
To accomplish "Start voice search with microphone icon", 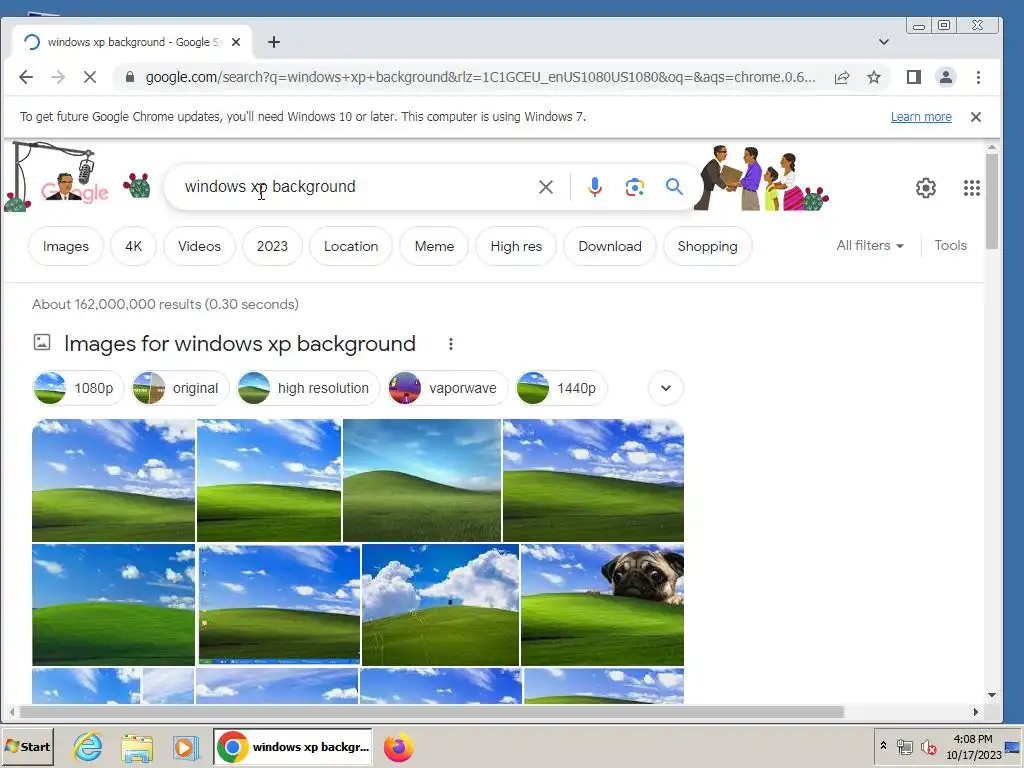I will (594, 187).
